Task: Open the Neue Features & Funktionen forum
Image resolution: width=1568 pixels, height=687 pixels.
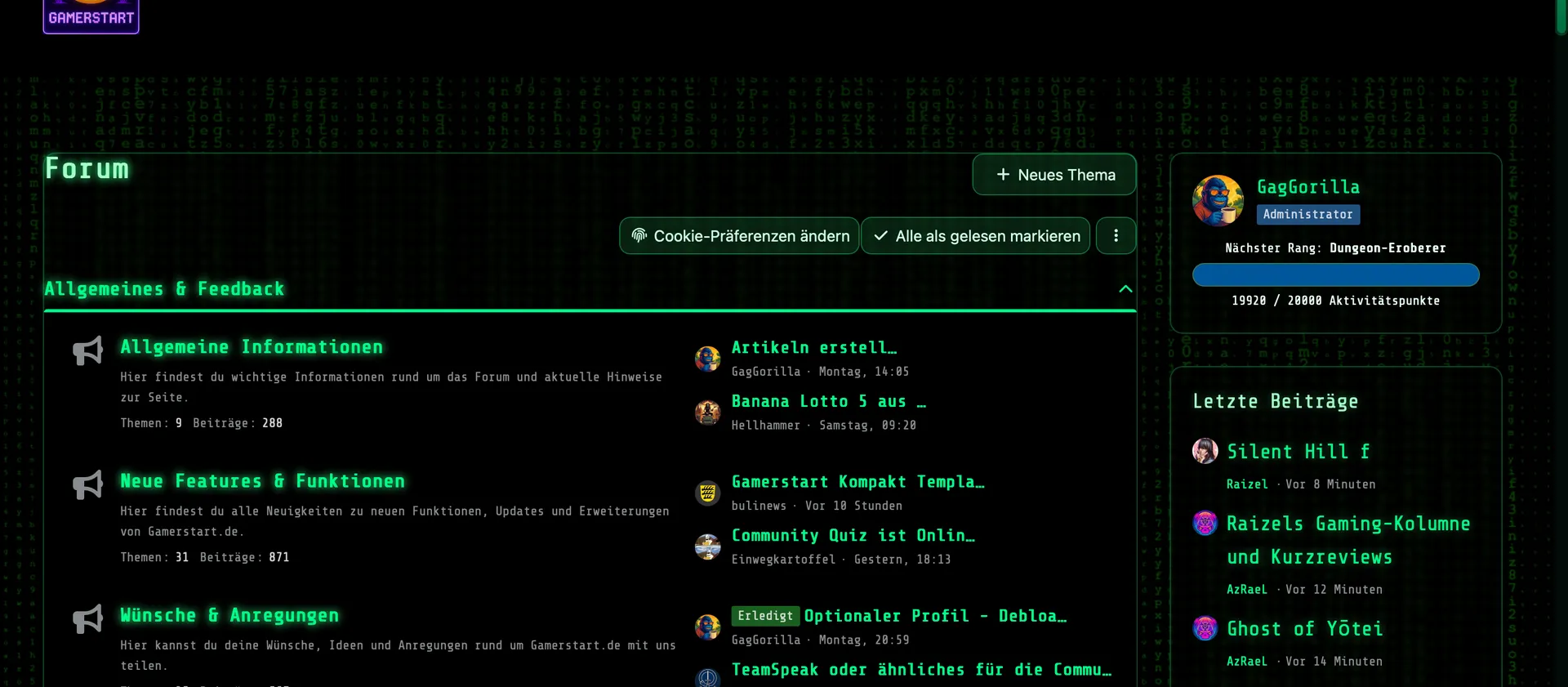Action: point(262,481)
